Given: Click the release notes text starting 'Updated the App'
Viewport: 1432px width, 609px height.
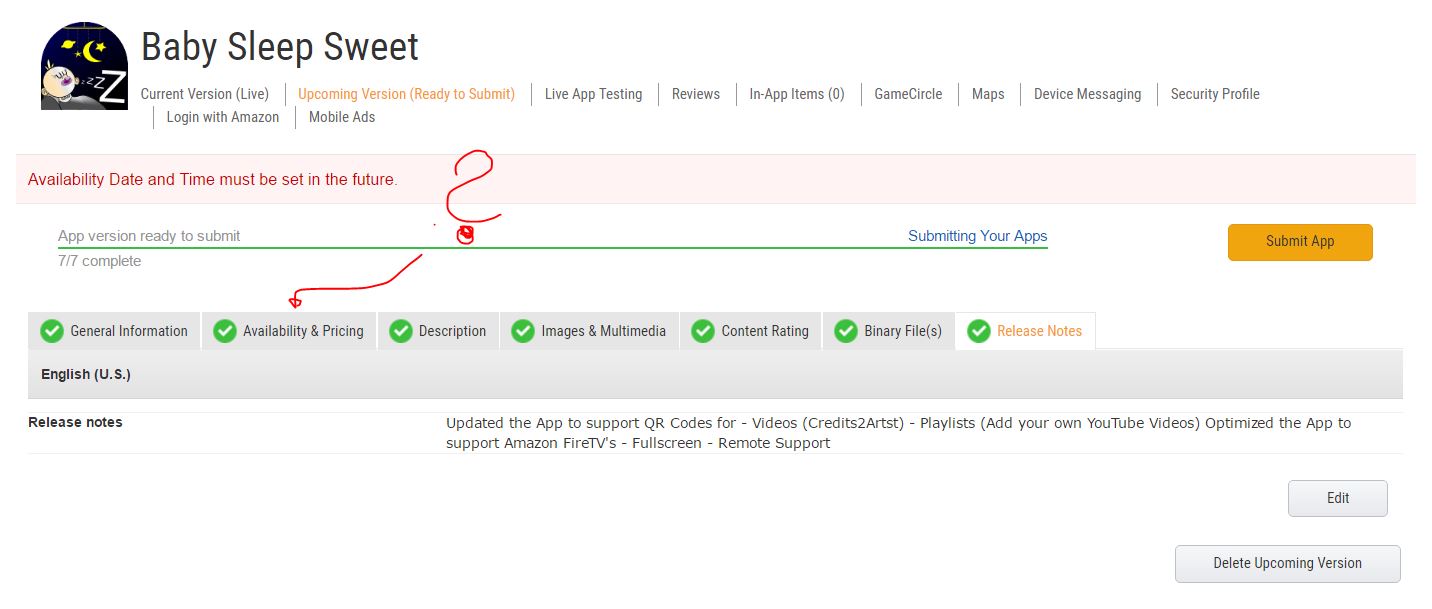Looking at the screenshot, I should [x=898, y=433].
